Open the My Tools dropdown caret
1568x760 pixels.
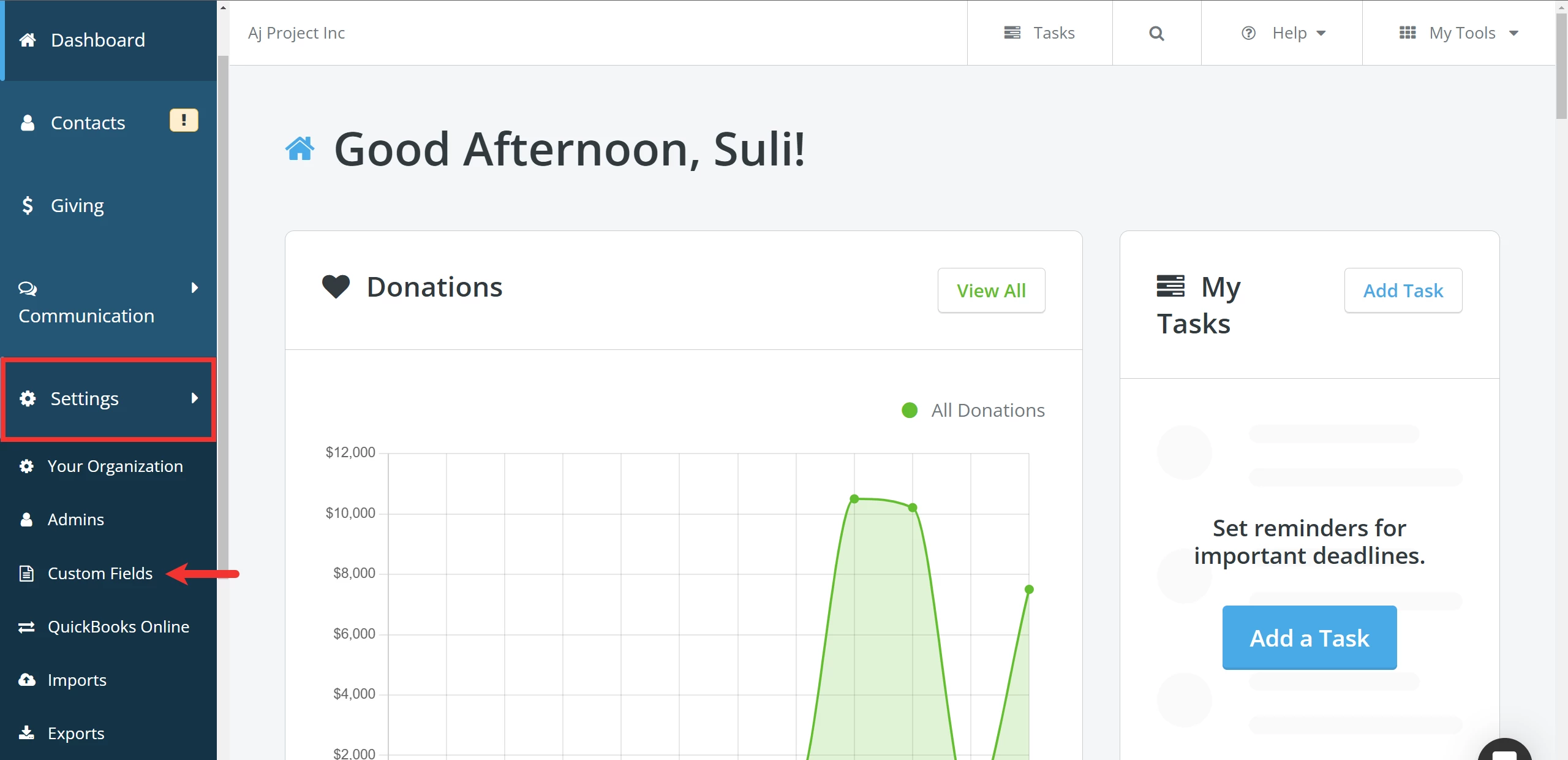1514,33
